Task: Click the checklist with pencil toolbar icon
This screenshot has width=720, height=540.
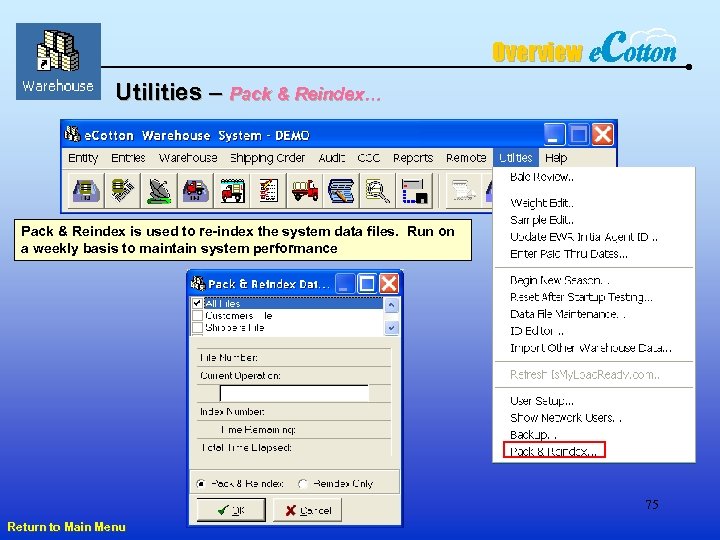Action: pos(269,190)
